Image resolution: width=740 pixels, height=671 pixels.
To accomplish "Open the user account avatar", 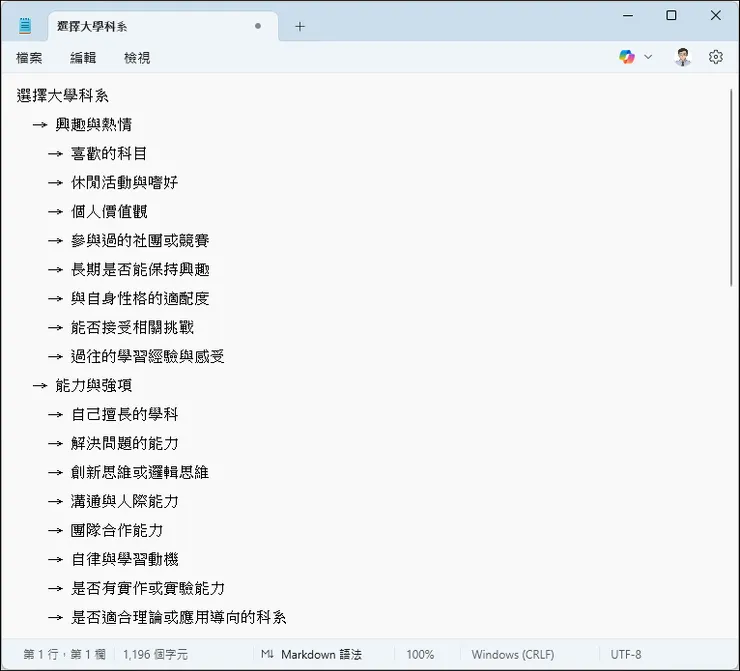I will tap(682, 57).
